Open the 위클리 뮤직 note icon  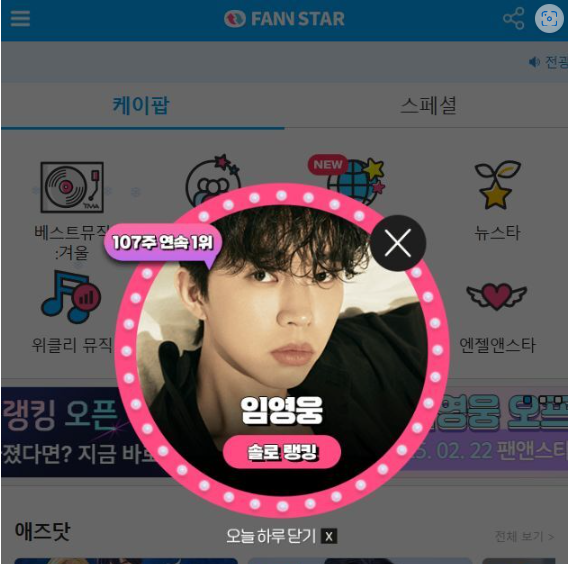coord(71,297)
